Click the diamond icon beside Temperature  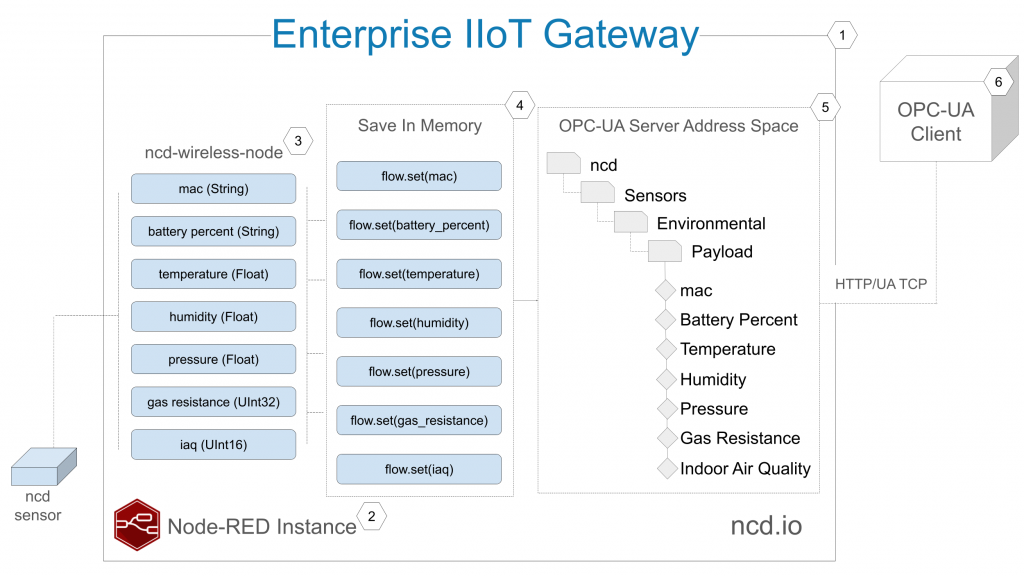[666, 349]
